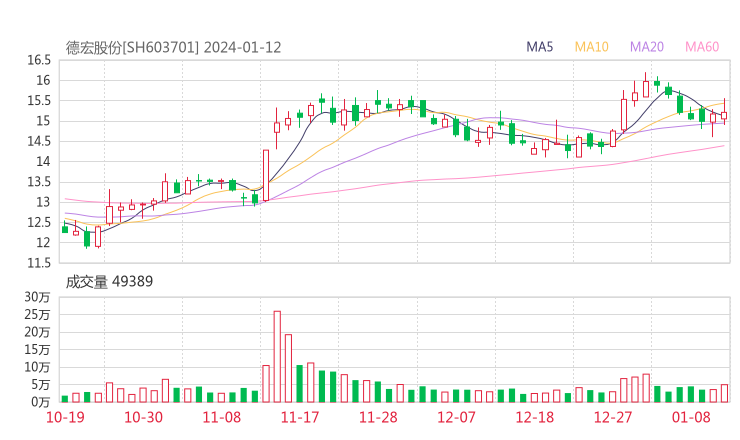Click the tallest red volume bar near 25万
740x440 pixels.
point(277,357)
